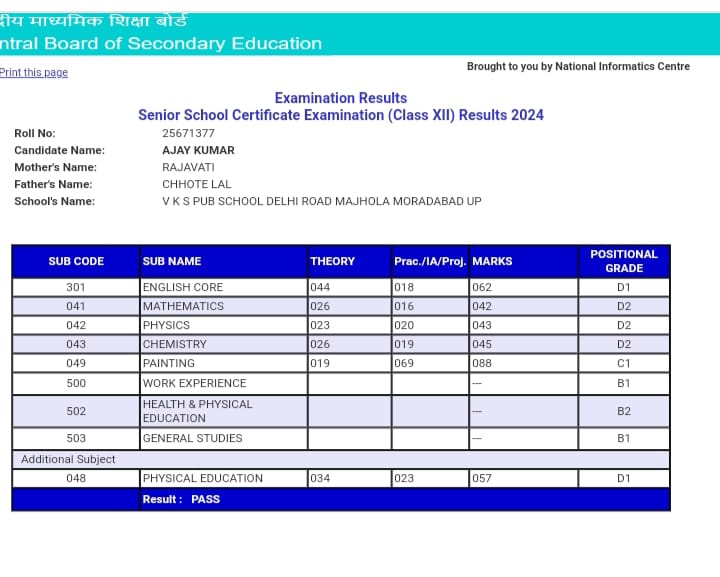This screenshot has width=720, height=577.
Task: Click the THEORY column header
Action: click(x=349, y=261)
